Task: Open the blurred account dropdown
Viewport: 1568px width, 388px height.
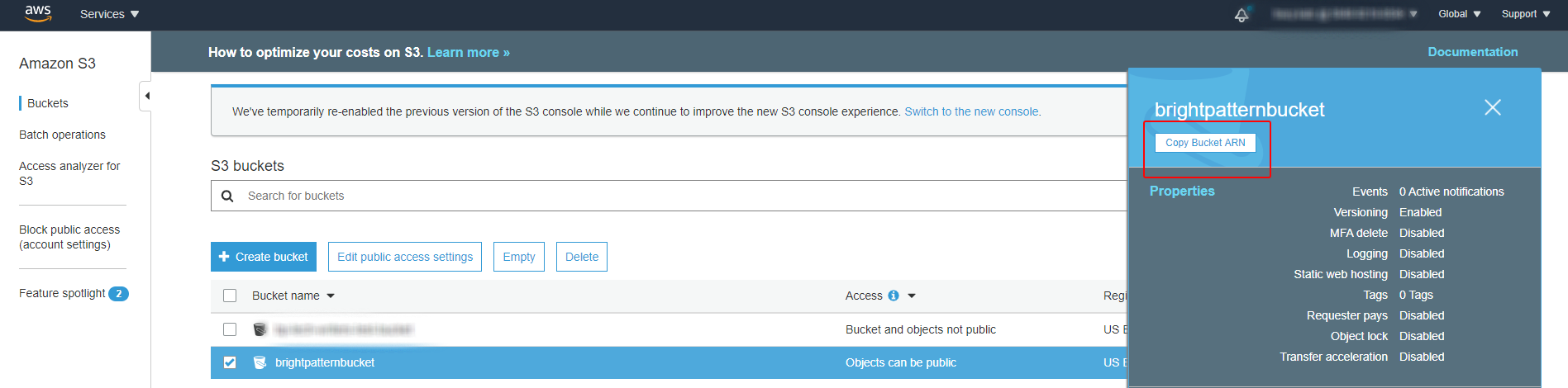Action: pos(1344,14)
